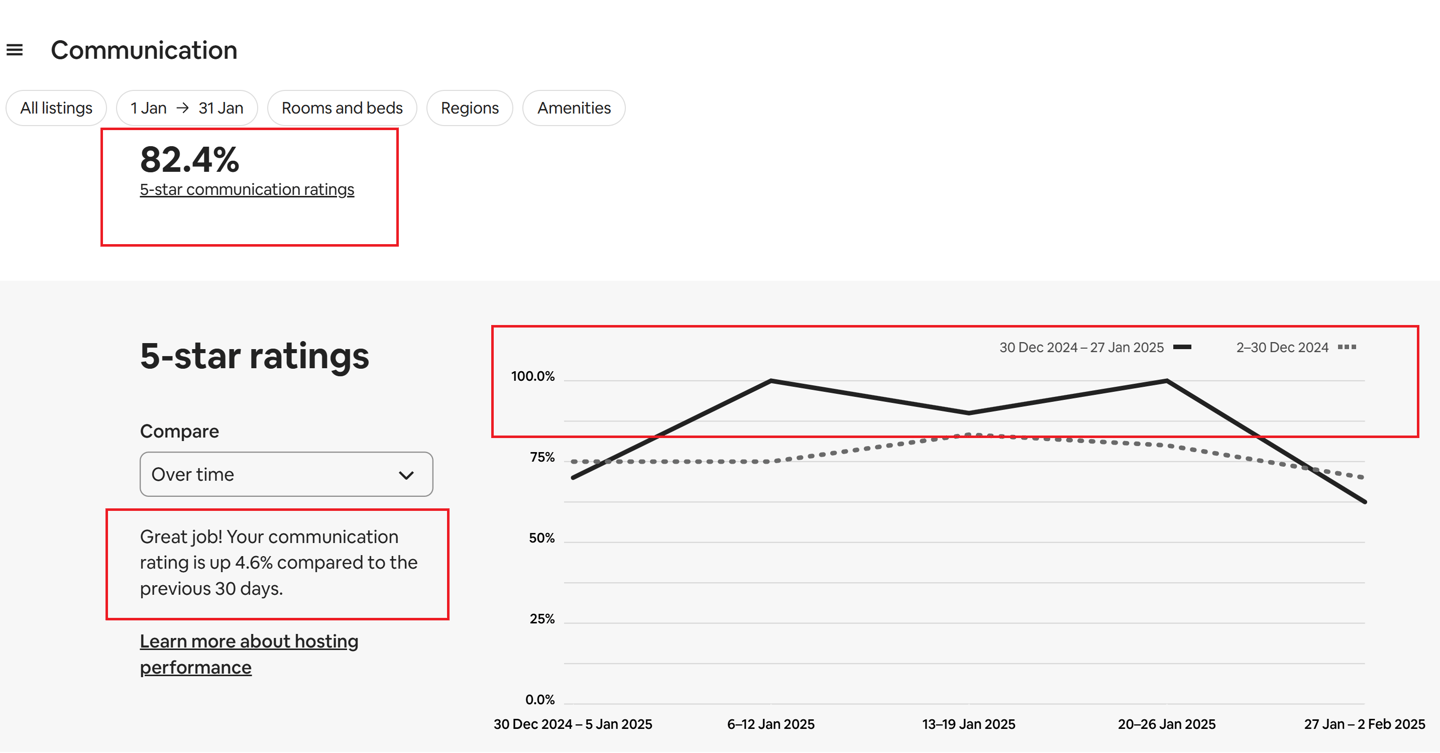Open 5-star communication ratings link

coord(247,189)
